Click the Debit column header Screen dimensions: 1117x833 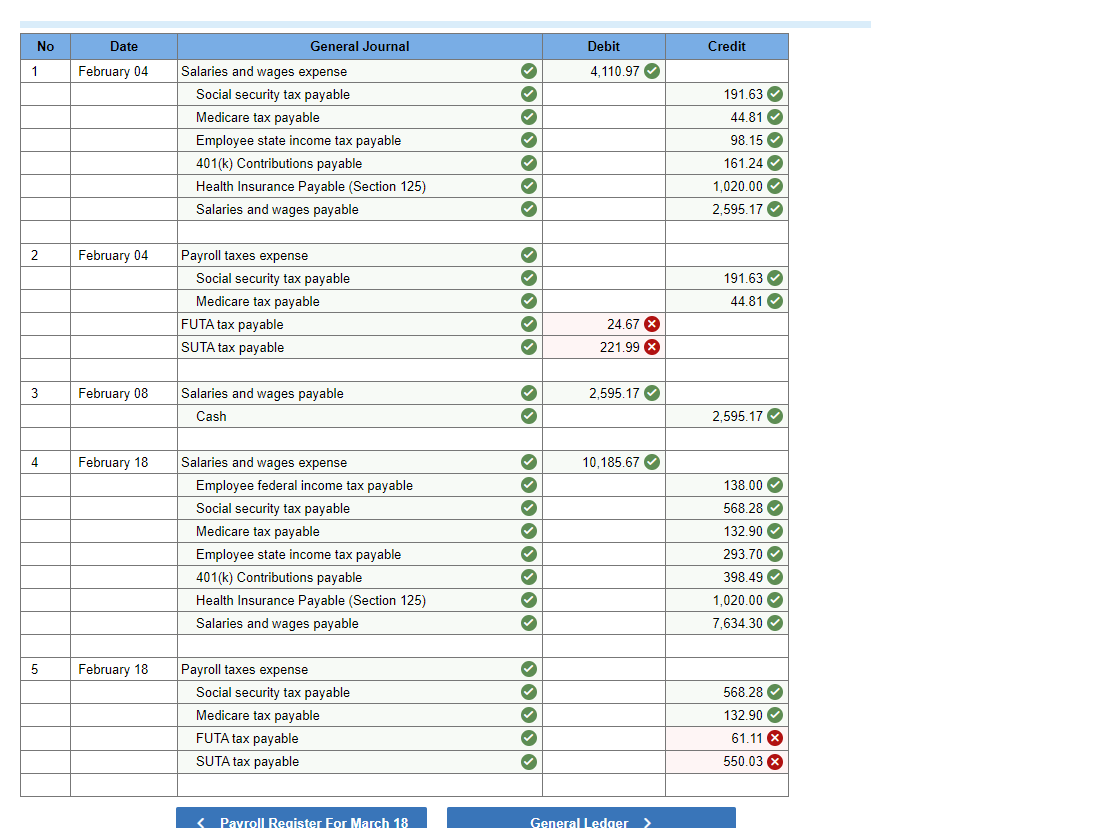coord(603,46)
